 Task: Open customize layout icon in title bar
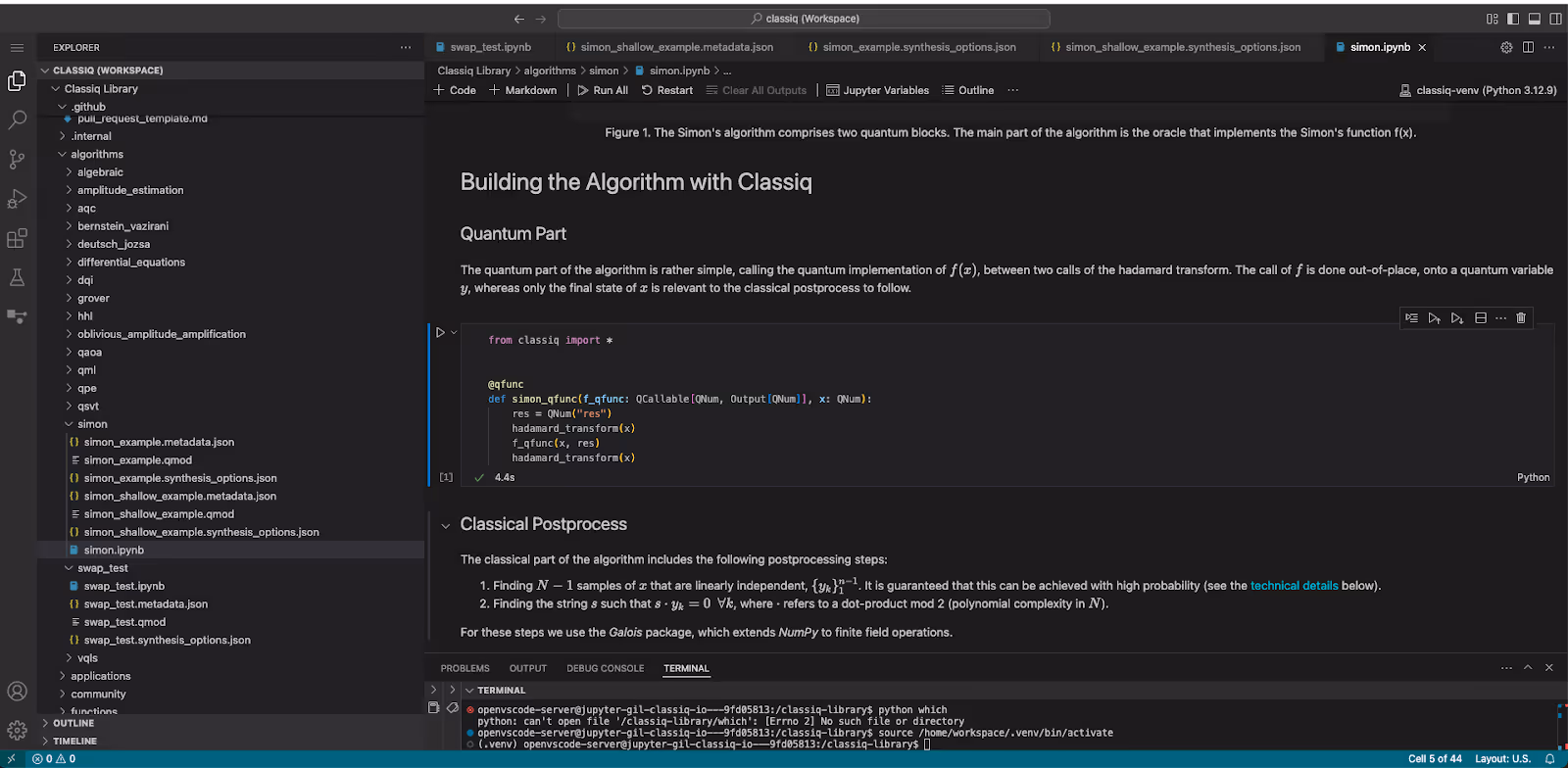click(x=1492, y=19)
